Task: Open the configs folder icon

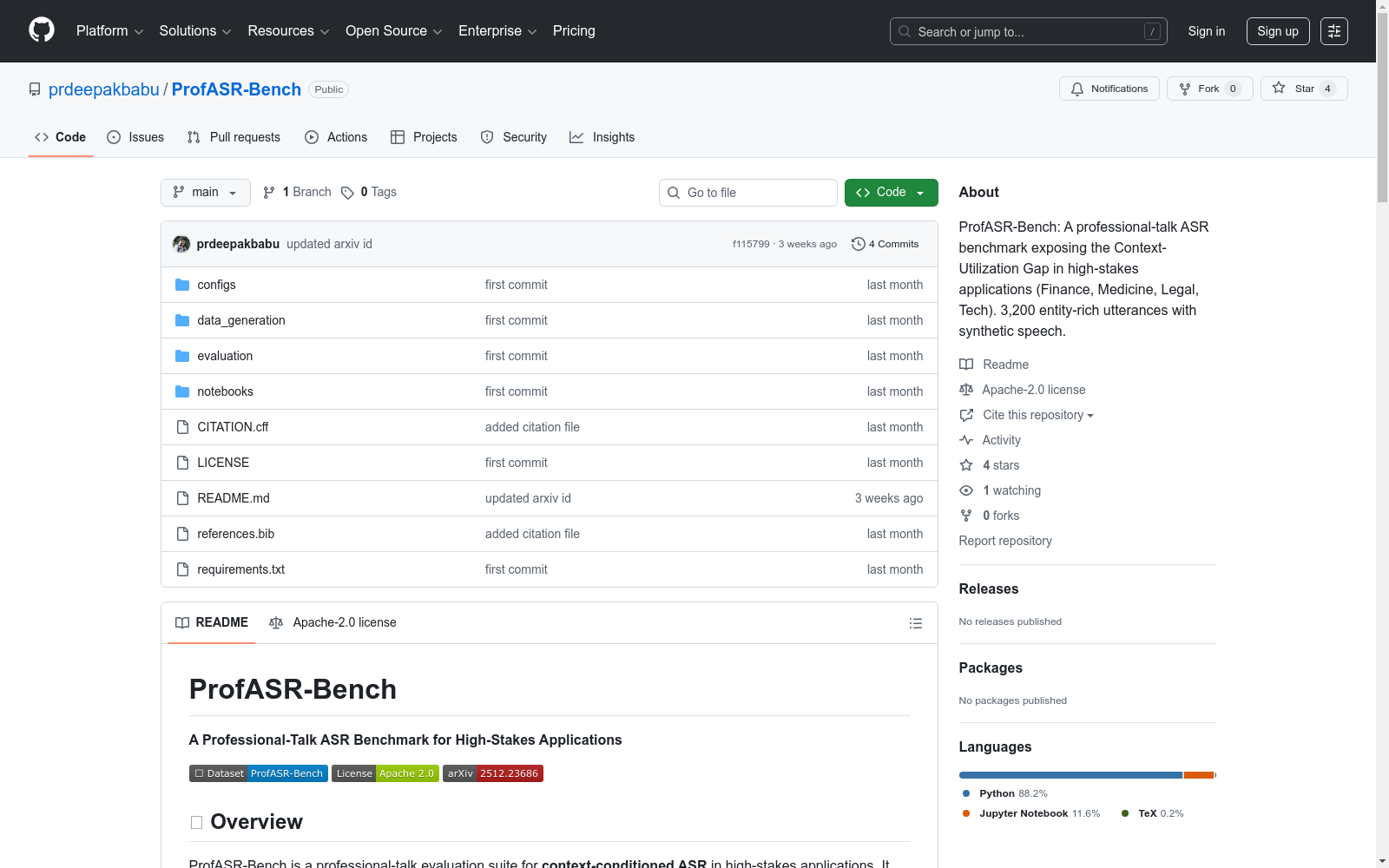Action: [182, 285]
